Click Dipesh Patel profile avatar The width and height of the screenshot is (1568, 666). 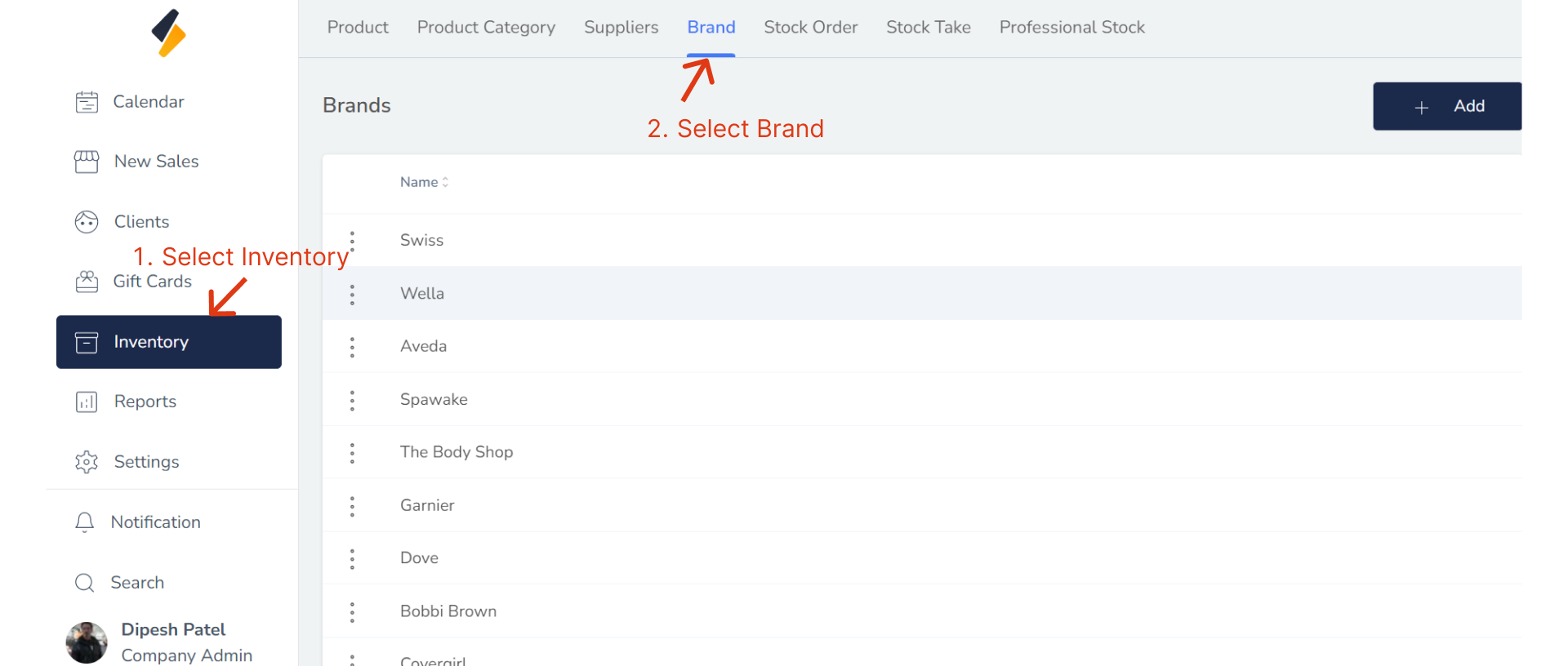point(87,642)
